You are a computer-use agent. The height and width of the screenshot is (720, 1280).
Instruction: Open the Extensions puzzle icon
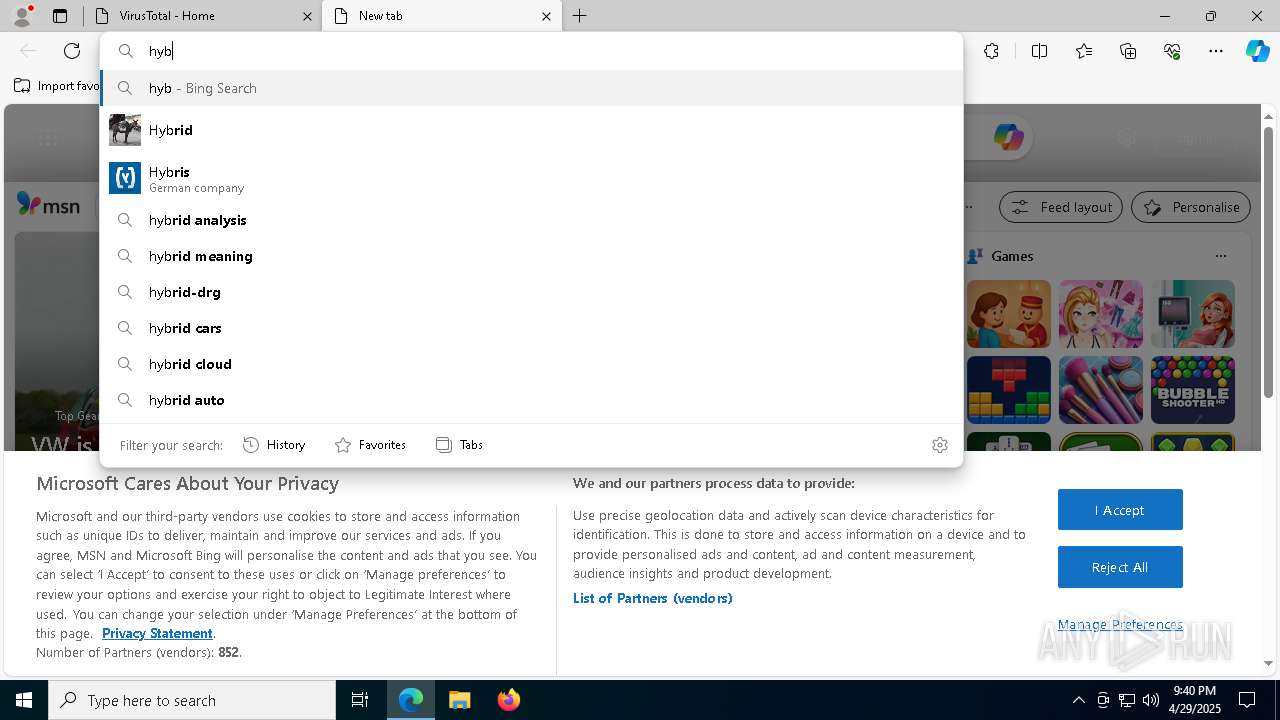click(991, 51)
